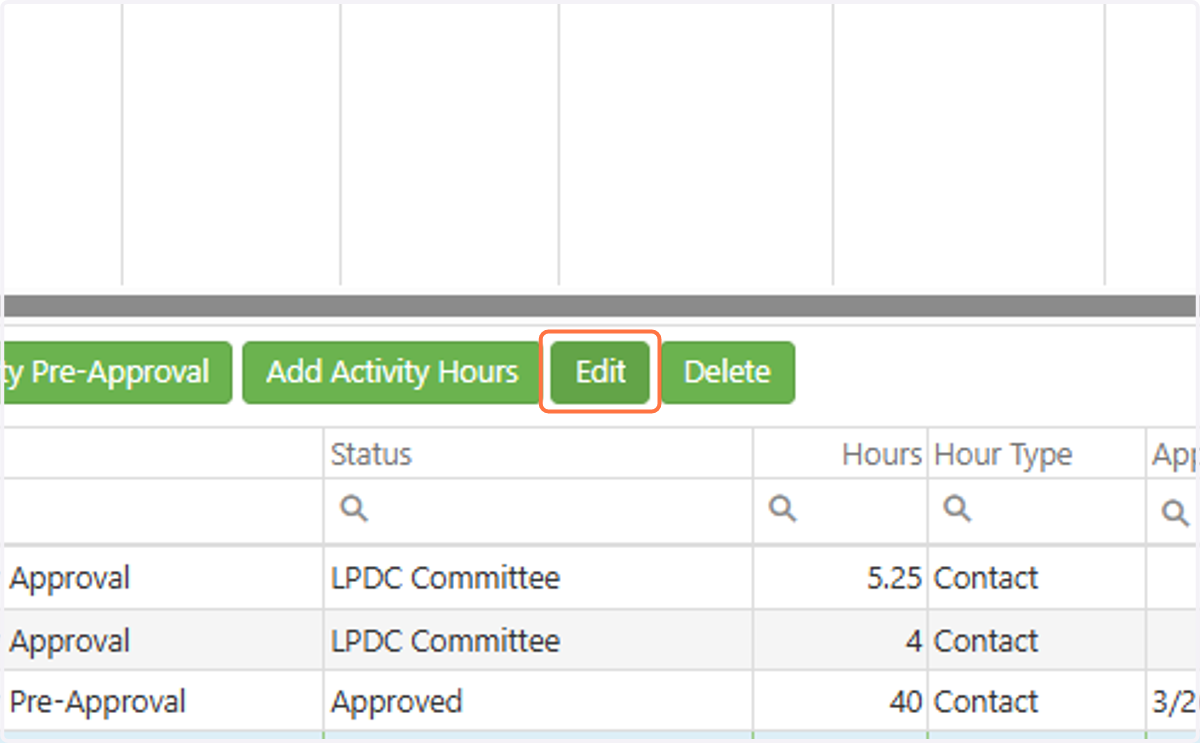Click the Hours filter input field
Screen dimensions: 1200x743
click(x=840, y=510)
